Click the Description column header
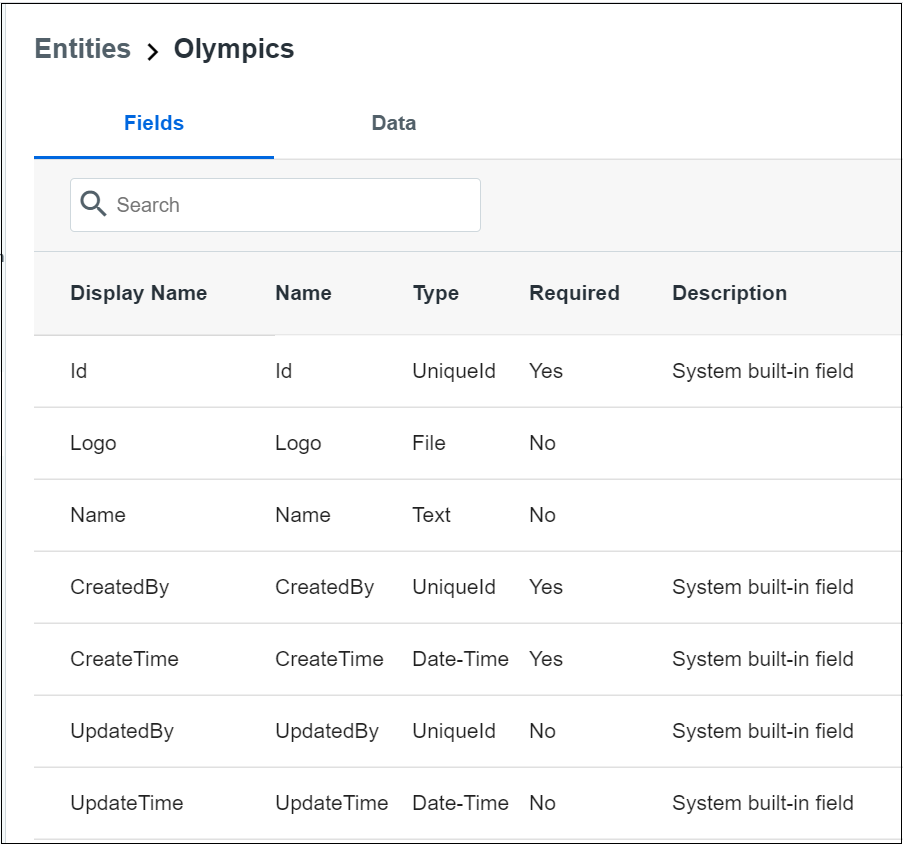The width and height of the screenshot is (903, 844). click(x=729, y=293)
